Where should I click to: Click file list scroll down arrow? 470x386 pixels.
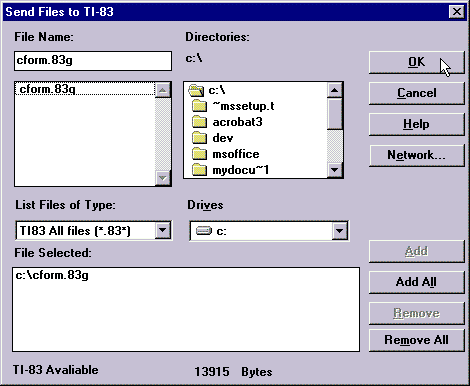click(x=163, y=178)
